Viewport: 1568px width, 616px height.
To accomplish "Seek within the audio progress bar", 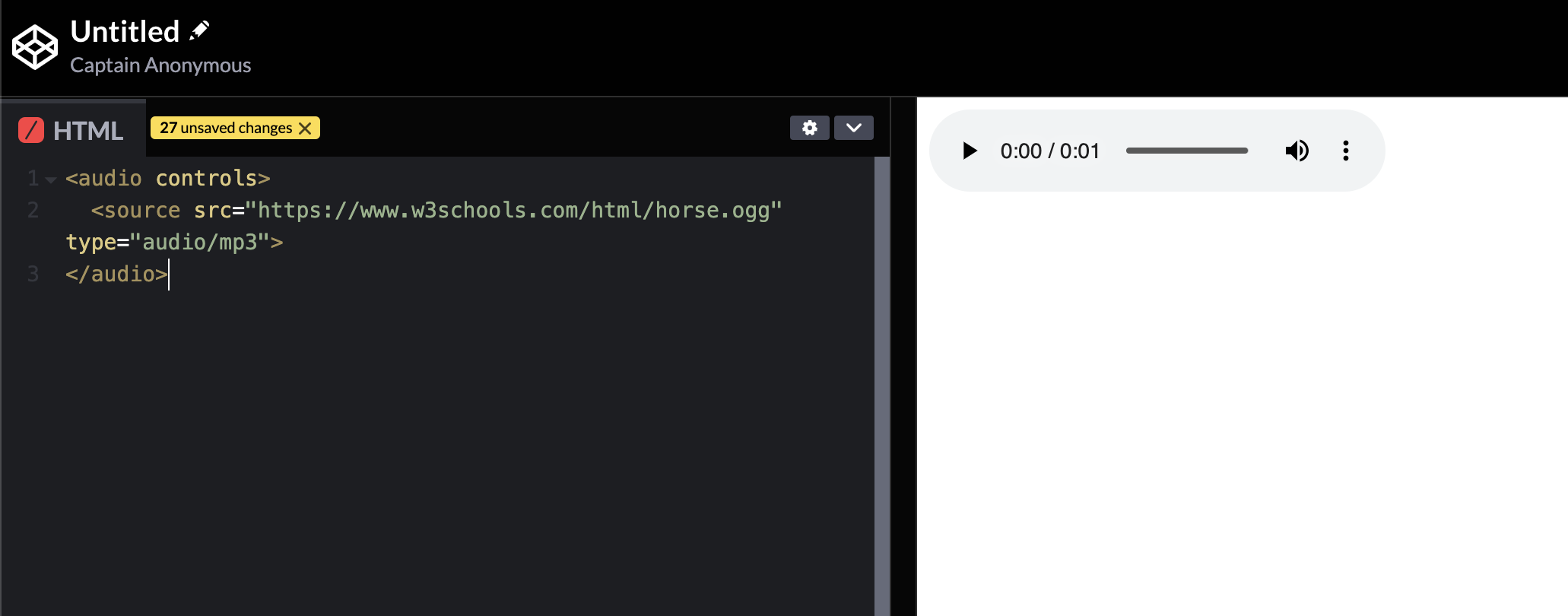I will coord(1187,151).
